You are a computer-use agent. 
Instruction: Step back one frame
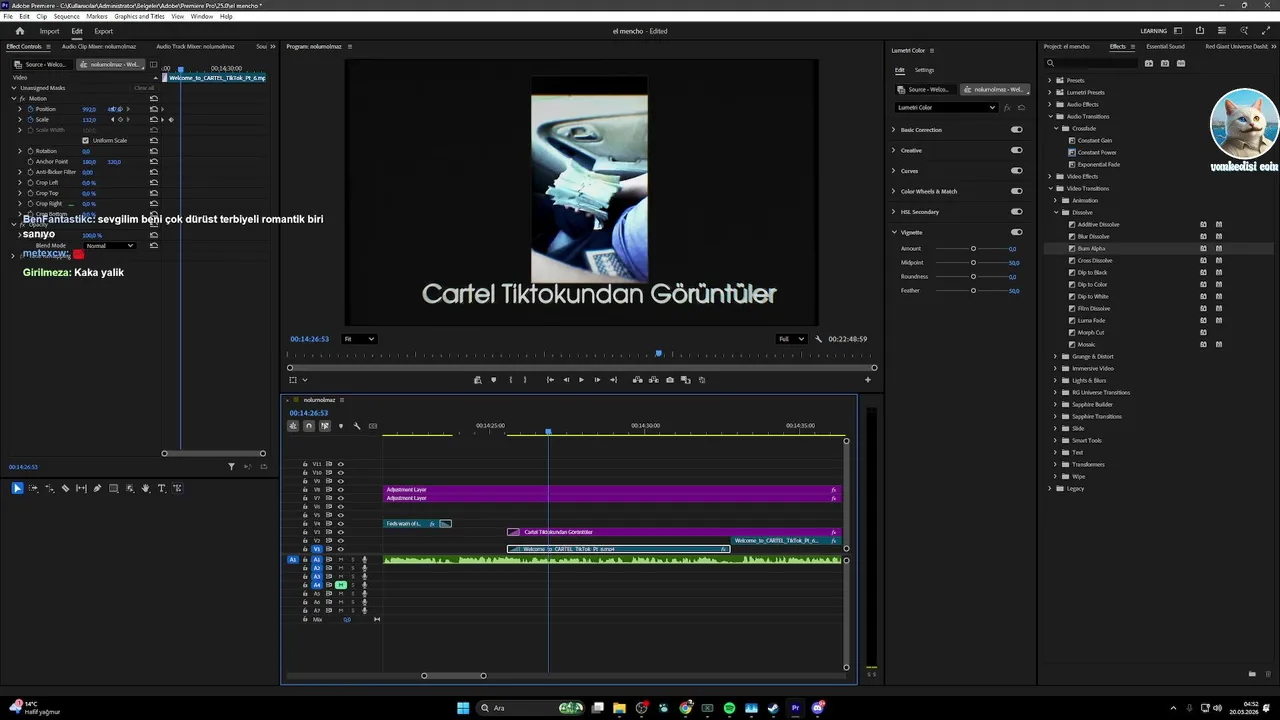566,380
